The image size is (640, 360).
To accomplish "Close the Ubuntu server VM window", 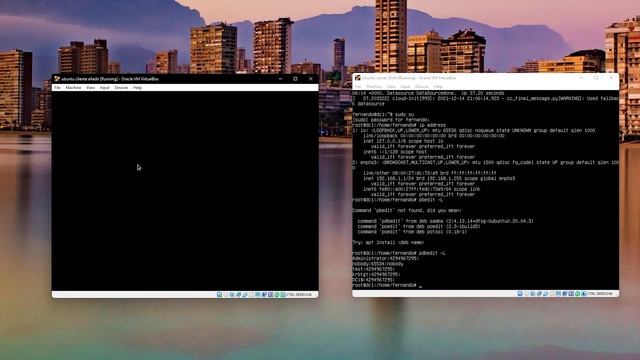I will (x=611, y=78).
